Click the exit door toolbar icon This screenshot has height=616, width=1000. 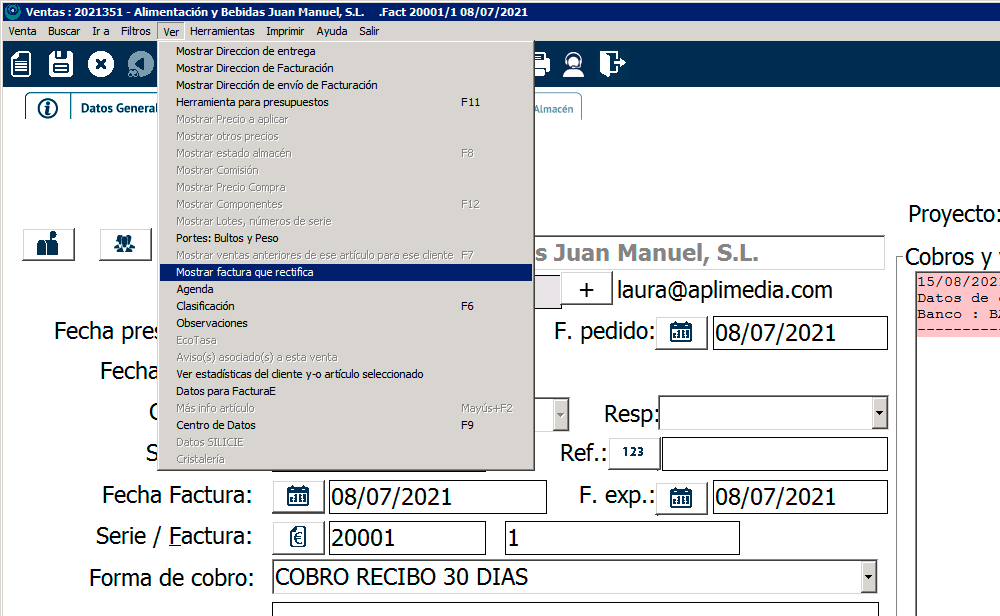pos(612,65)
